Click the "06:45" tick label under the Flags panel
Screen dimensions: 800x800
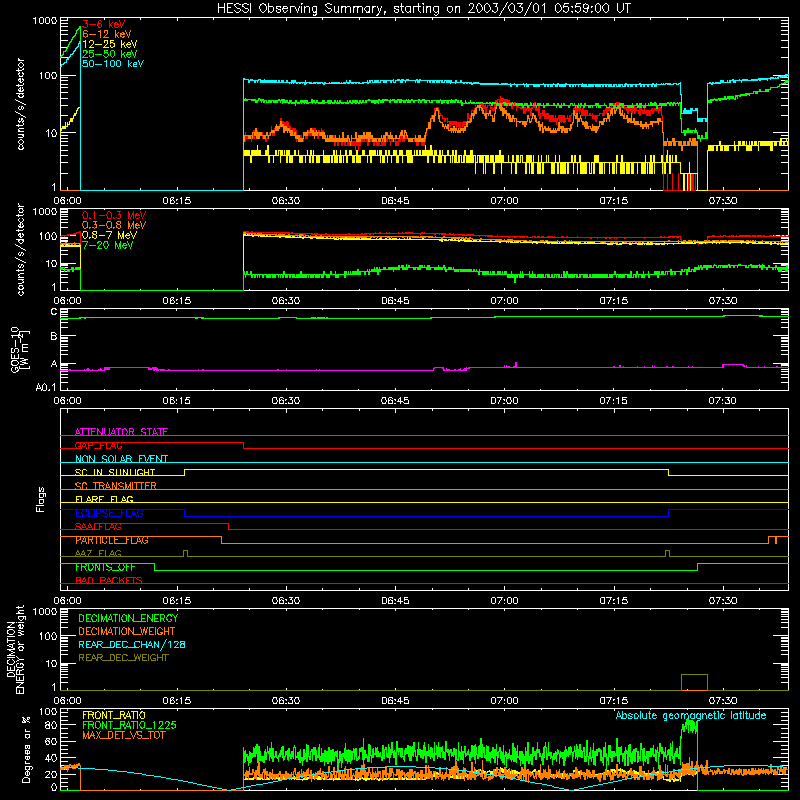click(x=395, y=601)
